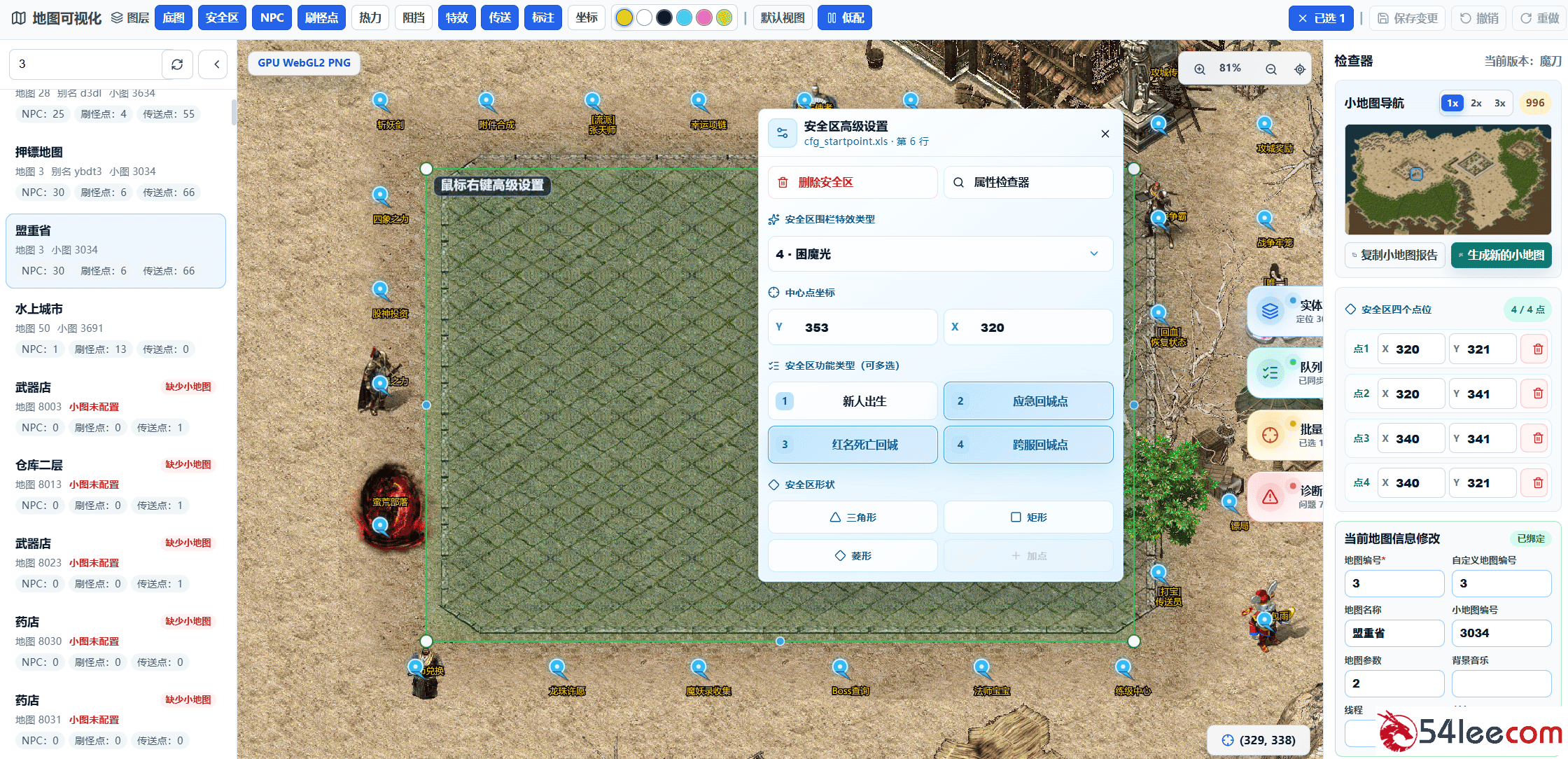Click the 四象之力 NPC map marker
The height and width of the screenshot is (759, 1568).
tap(381, 197)
